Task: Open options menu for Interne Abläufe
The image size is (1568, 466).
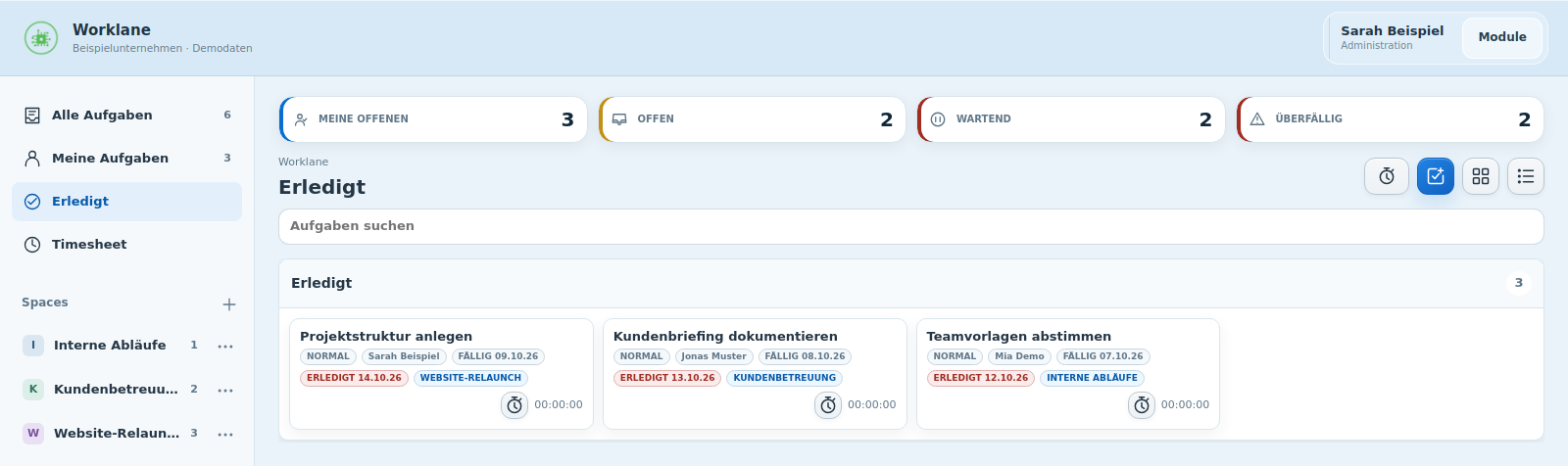Action: [225, 346]
